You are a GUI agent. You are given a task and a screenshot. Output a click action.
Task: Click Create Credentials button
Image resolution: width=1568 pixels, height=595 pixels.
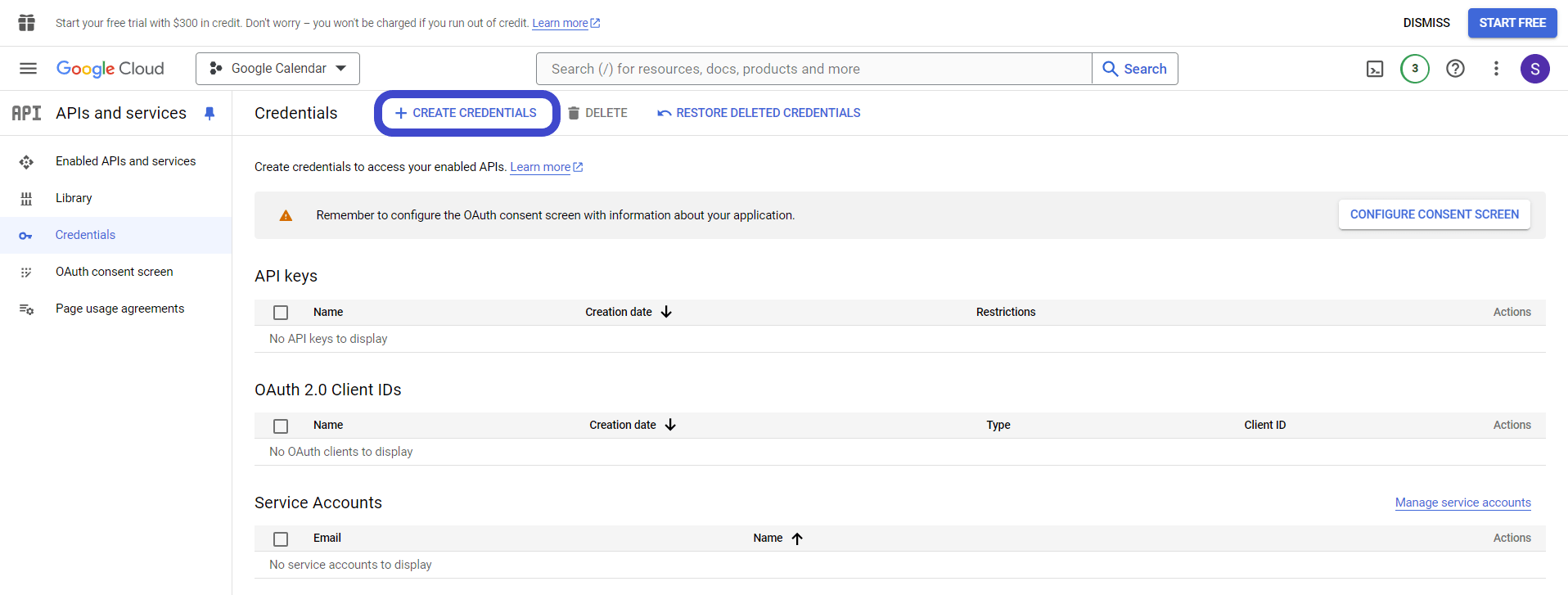(x=466, y=113)
